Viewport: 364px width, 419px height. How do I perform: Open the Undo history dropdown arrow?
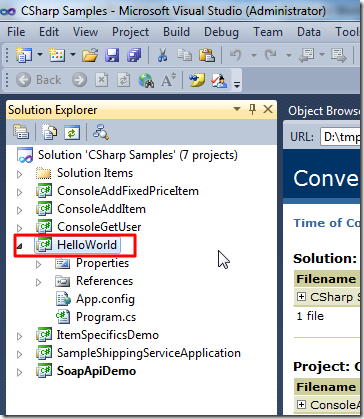pyautogui.click(x=254, y=55)
